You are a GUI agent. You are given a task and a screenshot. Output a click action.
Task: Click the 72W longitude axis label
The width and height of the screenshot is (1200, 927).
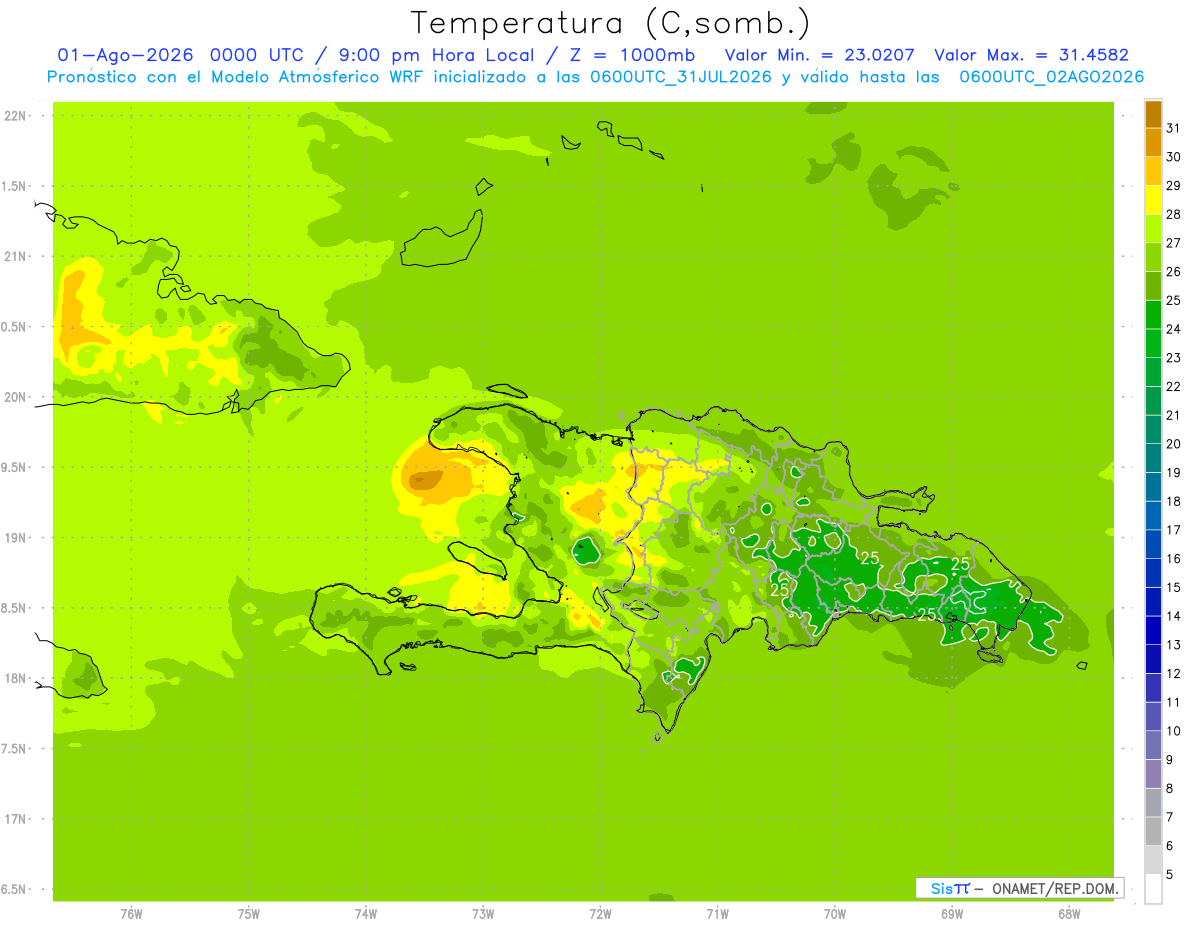click(600, 913)
